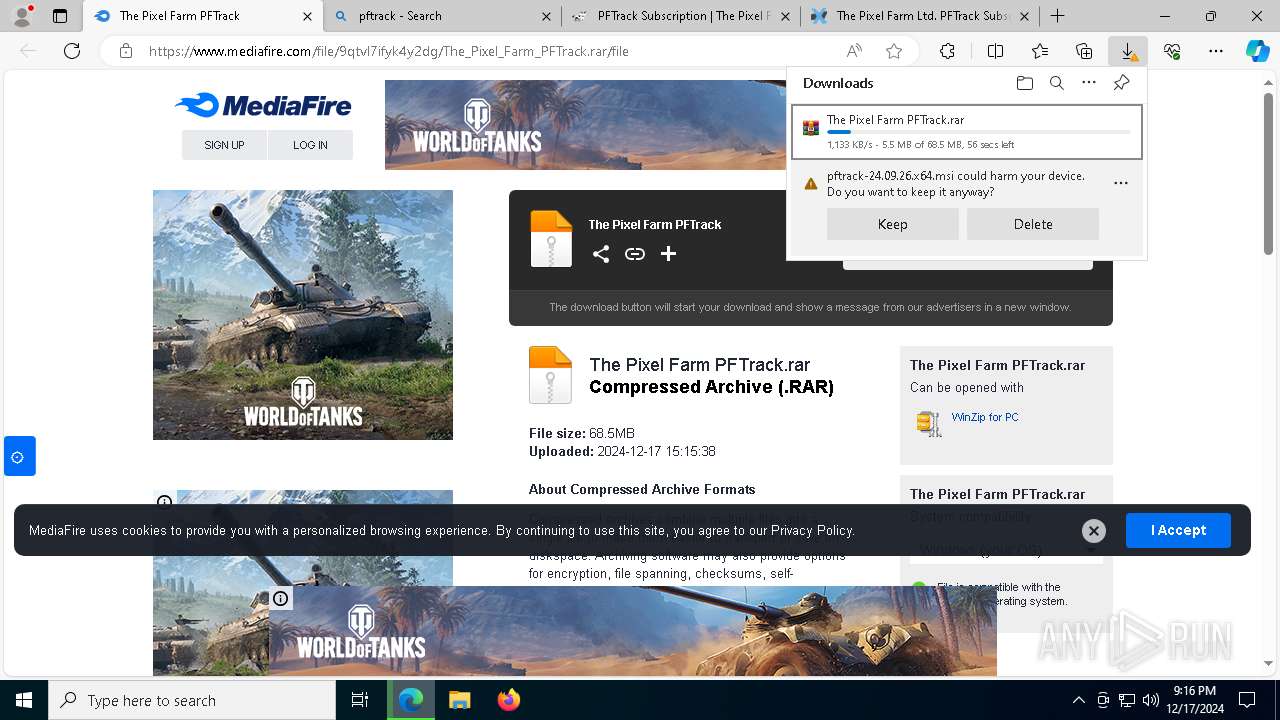1280x720 pixels.
Task: Click the taskbar search box
Action: coord(192,700)
